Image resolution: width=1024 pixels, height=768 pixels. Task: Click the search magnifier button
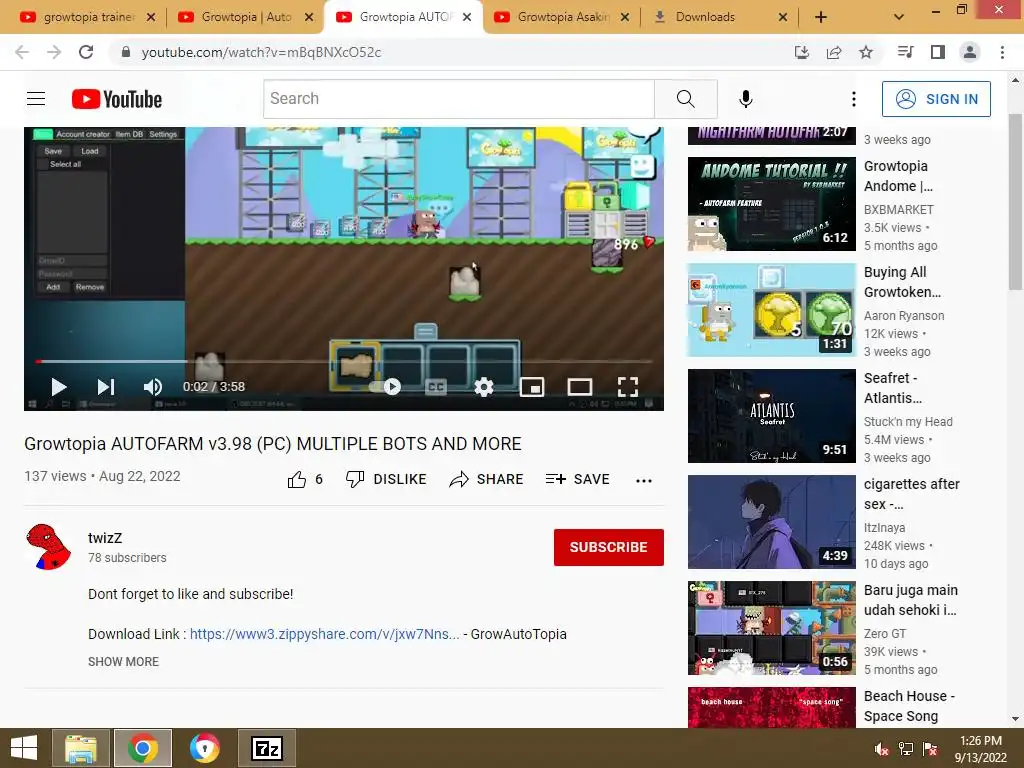click(x=686, y=99)
